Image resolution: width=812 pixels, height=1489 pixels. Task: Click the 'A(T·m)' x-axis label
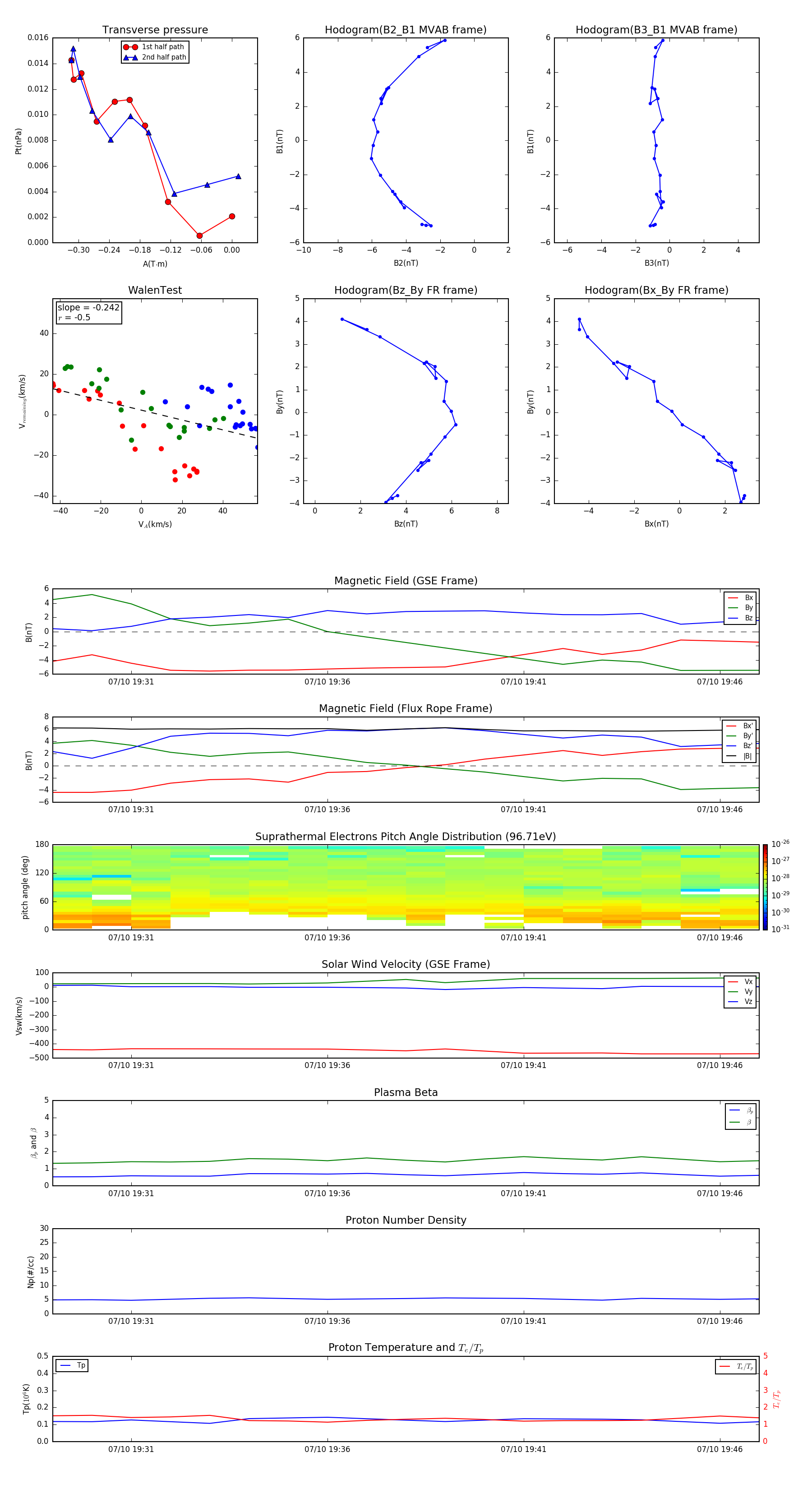click(155, 264)
